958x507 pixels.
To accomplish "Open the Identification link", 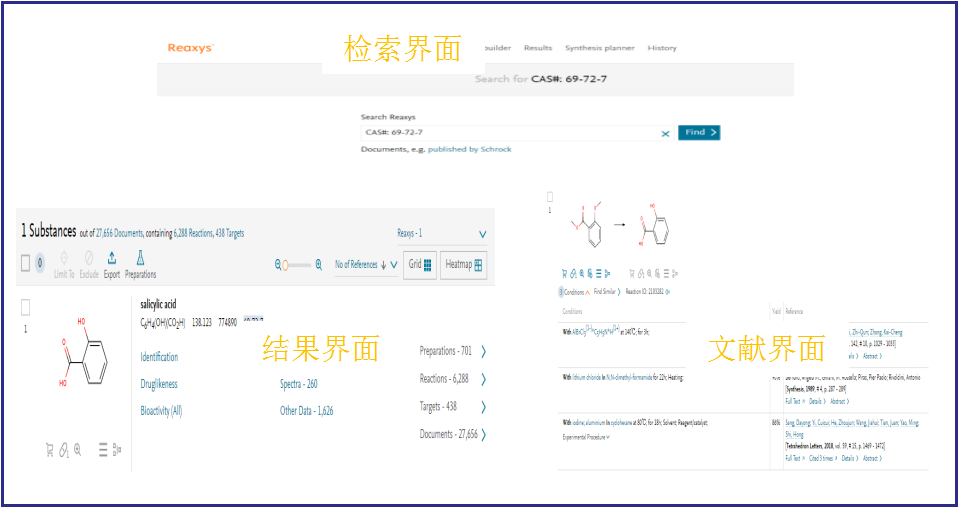I will (x=159, y=357).
